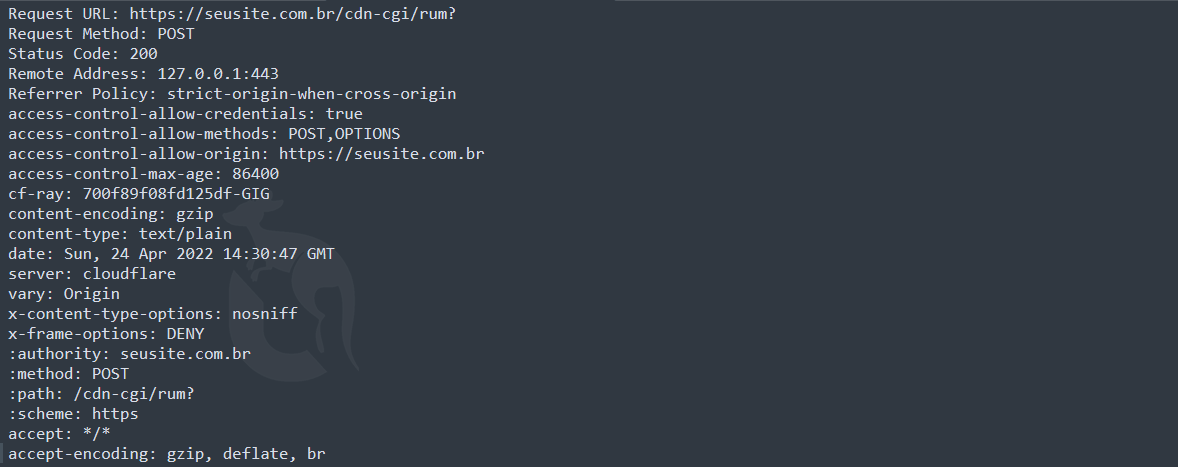Click the strict-origin-when-cross-origin Referrer Policy value
This screenshot has height=467, width=1178.
pyautogui.click(x=311, y=93)
